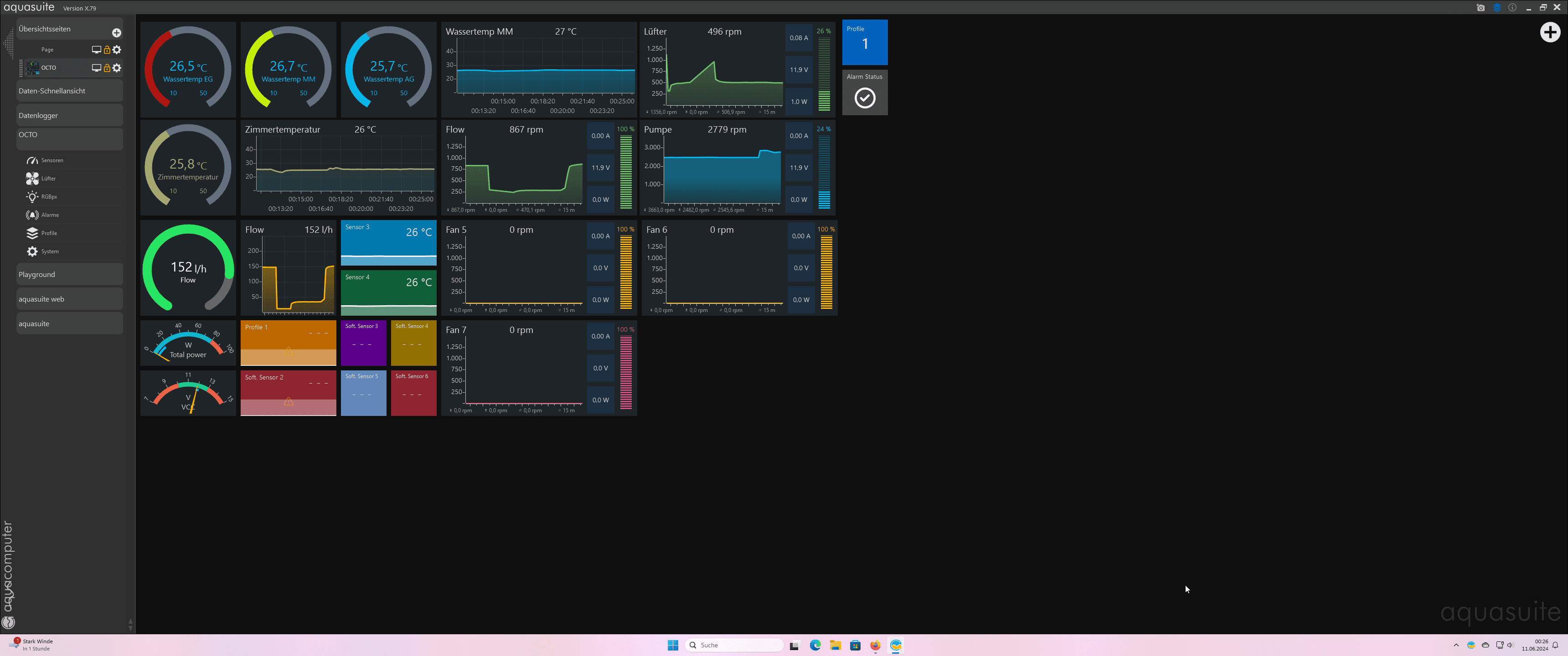Open the Lüfter fan section
The image size is (1568, 656).
tap(48, 179)
